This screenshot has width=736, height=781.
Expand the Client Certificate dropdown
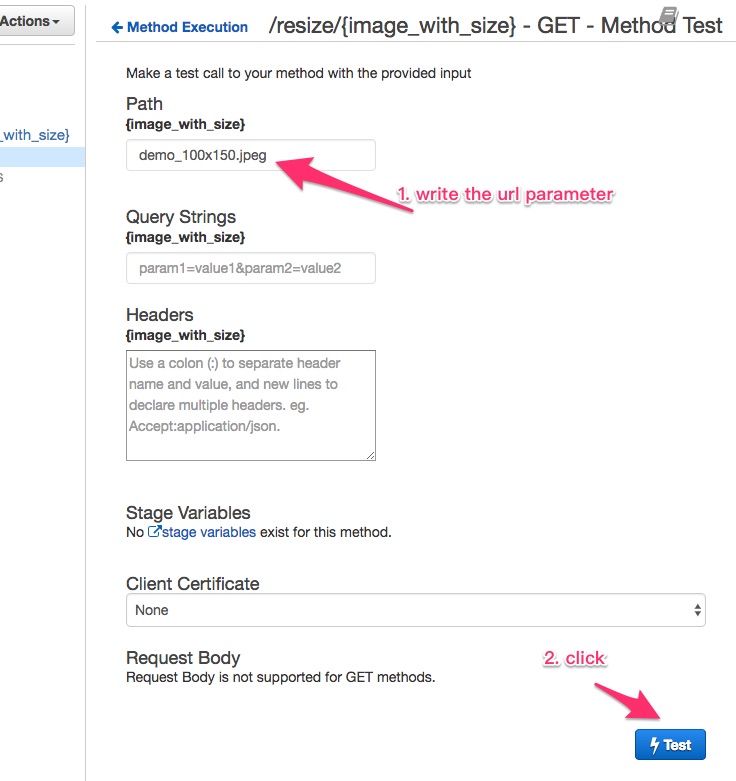(x=415, y=610)
